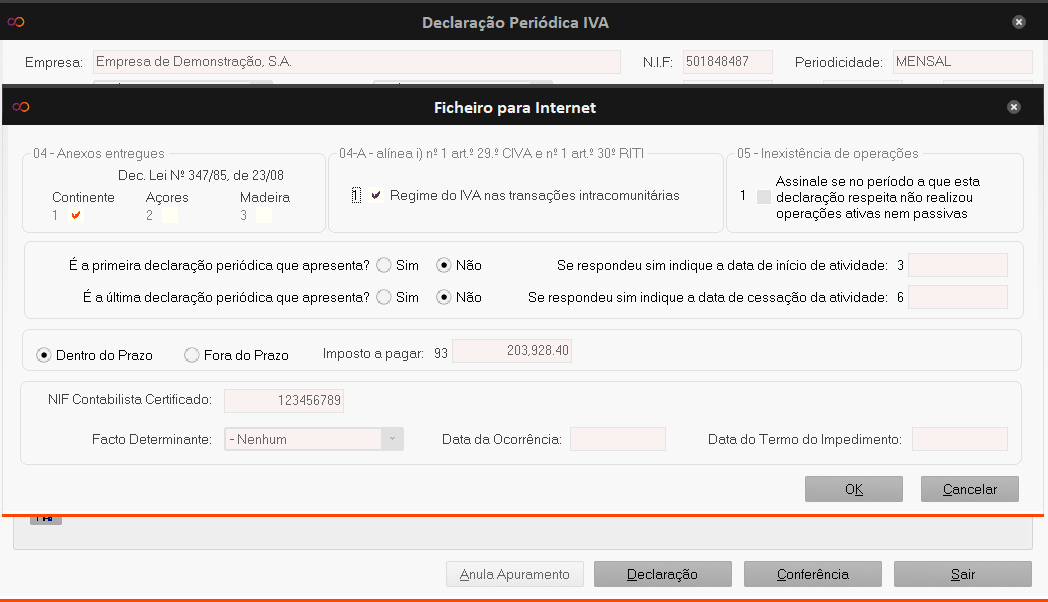Focus the data de início de atividade field
The height and width of the screenshot is (602, 1048).
(957, 265)
